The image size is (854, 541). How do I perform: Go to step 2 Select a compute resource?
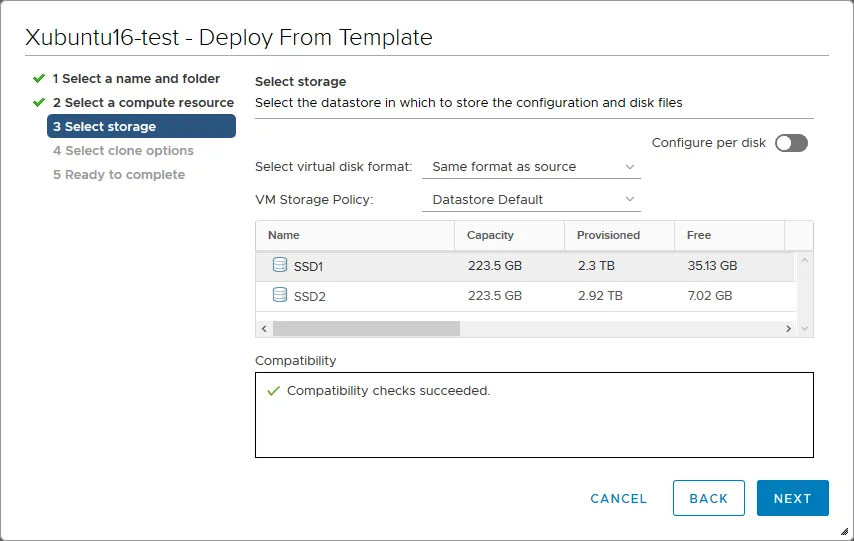(x=143, y=102)
